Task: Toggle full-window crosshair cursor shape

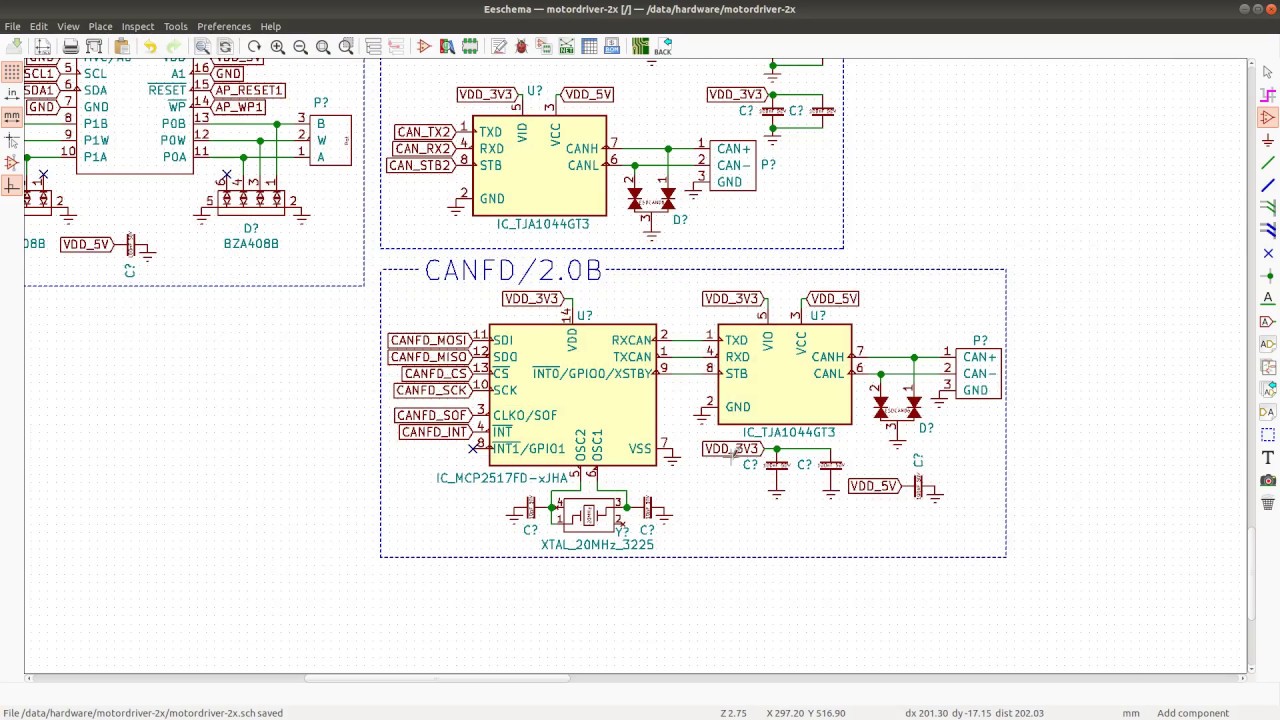Action: tap(12, 139)
